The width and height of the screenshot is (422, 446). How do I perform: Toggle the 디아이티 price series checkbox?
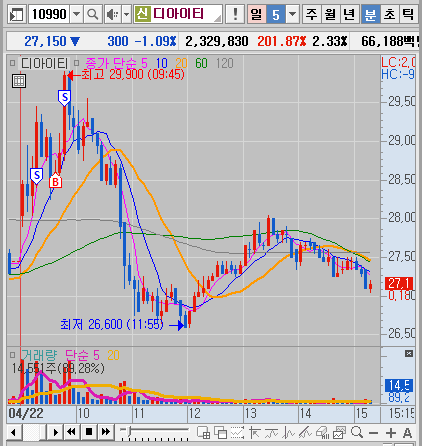point(13,63)
